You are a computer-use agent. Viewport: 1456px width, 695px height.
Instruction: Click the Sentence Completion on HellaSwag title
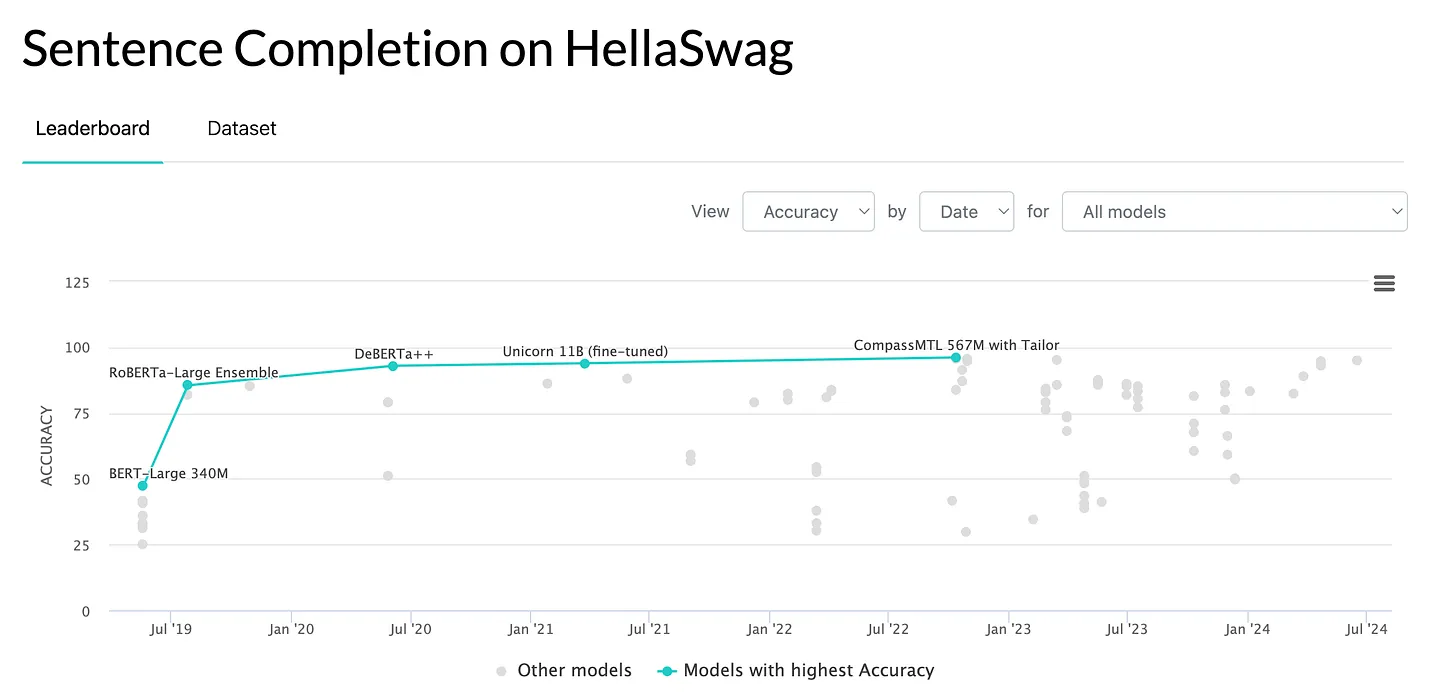408,49
